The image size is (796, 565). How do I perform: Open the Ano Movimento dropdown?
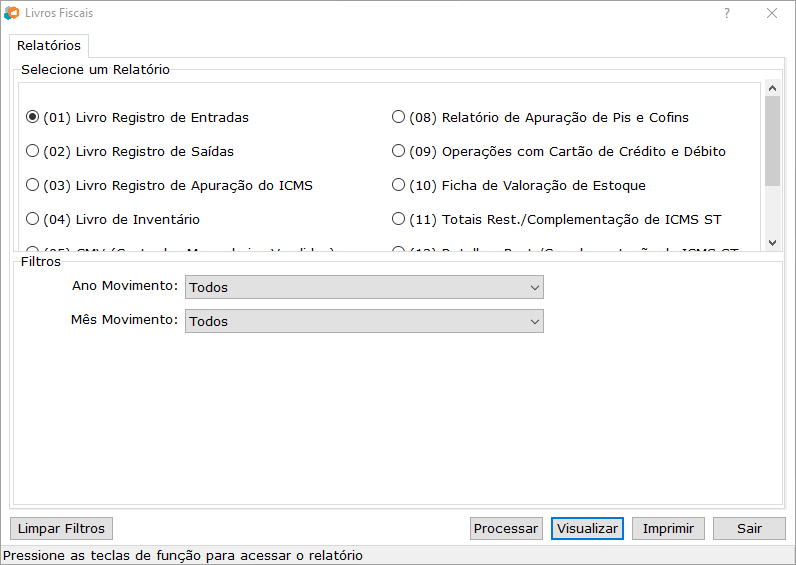pos(364,287)
